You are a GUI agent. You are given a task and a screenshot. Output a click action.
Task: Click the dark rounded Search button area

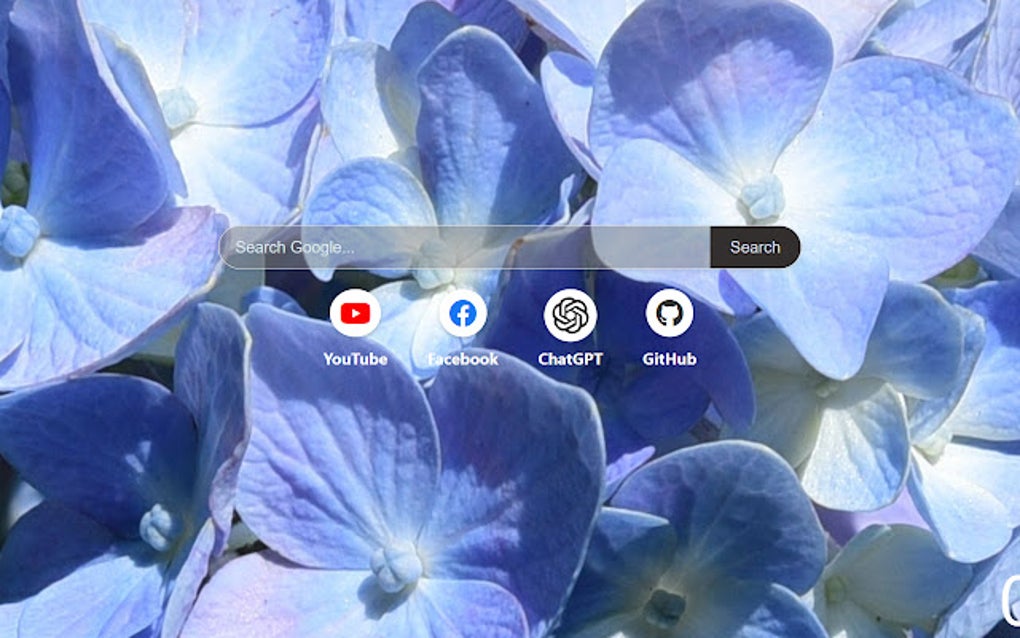click(x=755, y=247)
